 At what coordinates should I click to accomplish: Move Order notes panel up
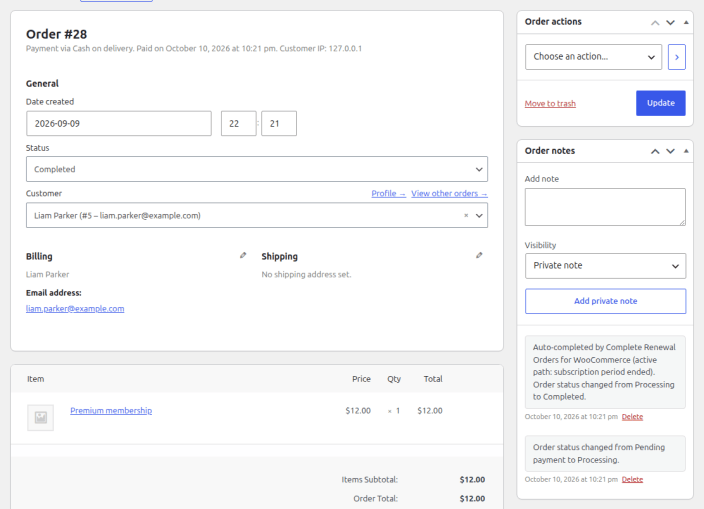pyautogui.click(x=655, y=151)
